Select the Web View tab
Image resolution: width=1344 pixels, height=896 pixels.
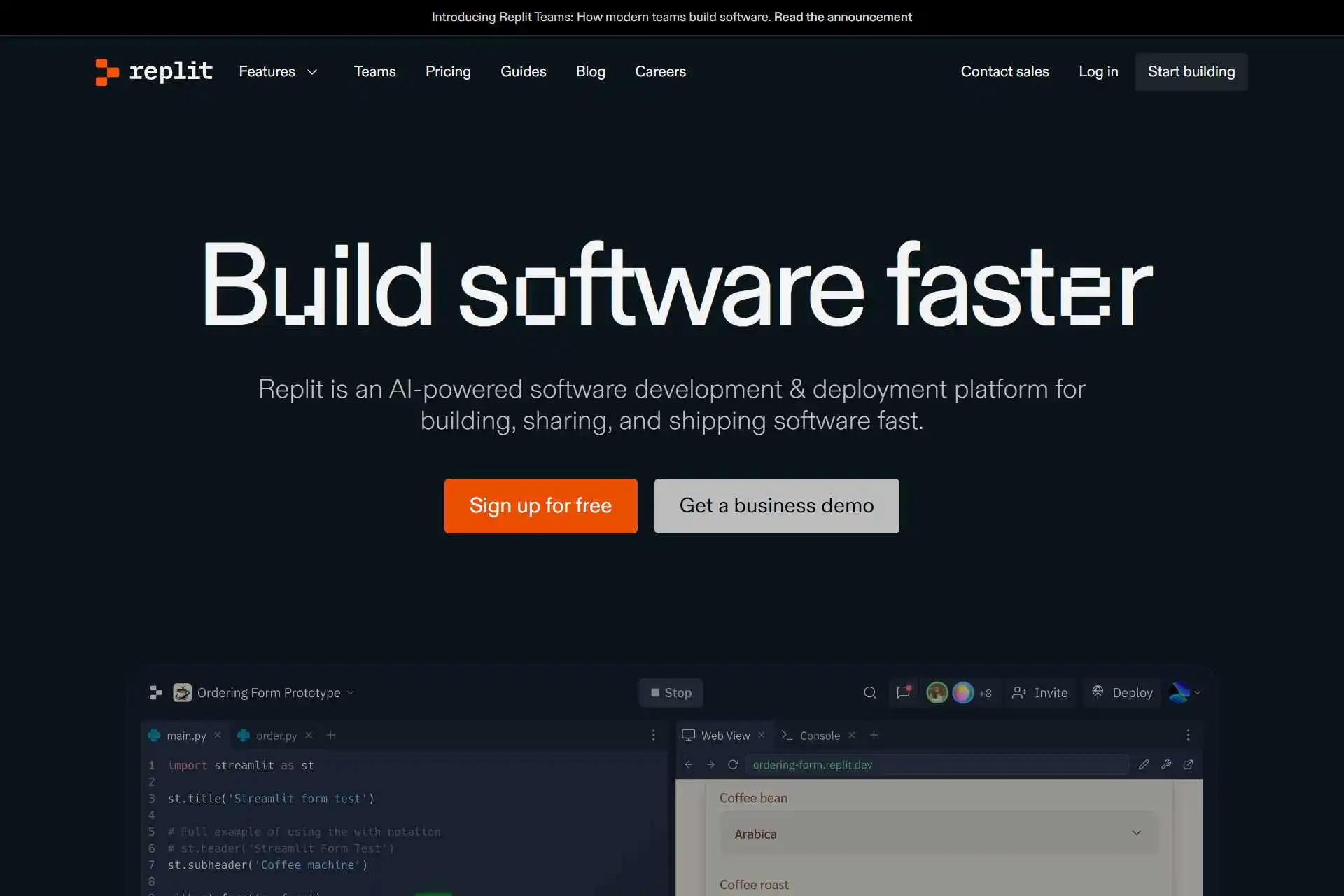click(716, 735)
